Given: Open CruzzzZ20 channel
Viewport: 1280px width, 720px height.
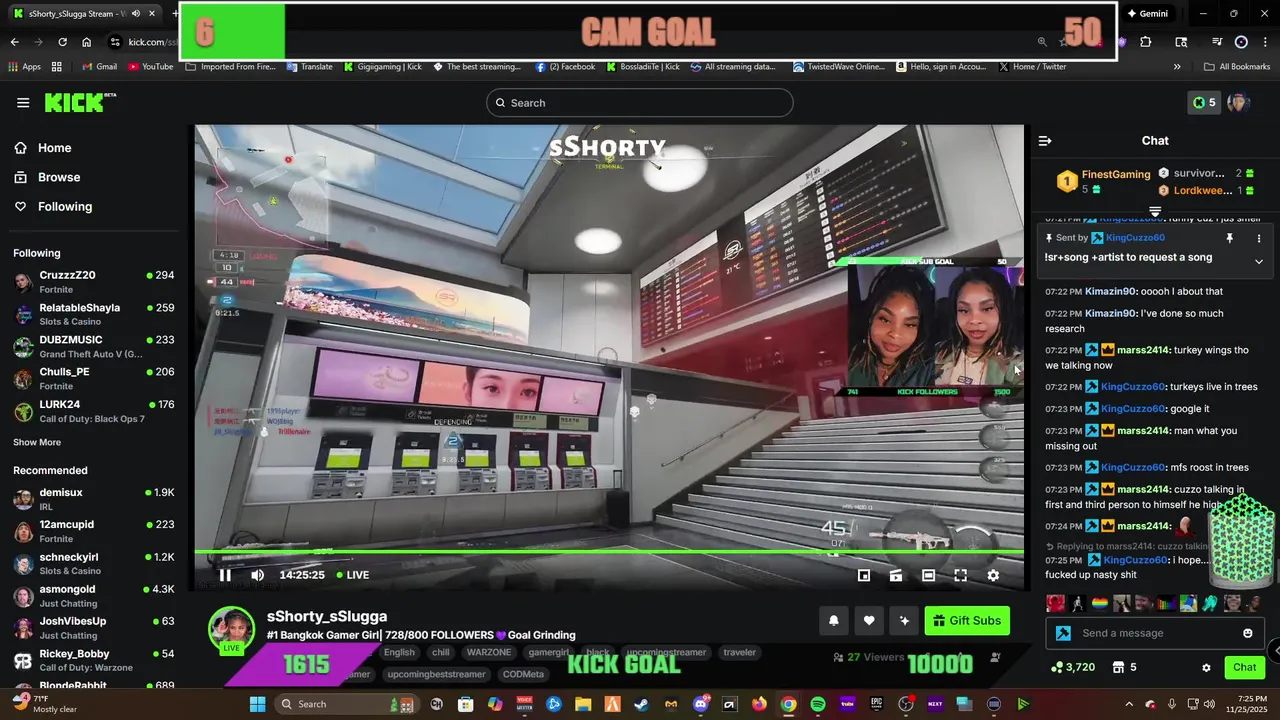Looking at the screenshot, I should coord(93,282).
